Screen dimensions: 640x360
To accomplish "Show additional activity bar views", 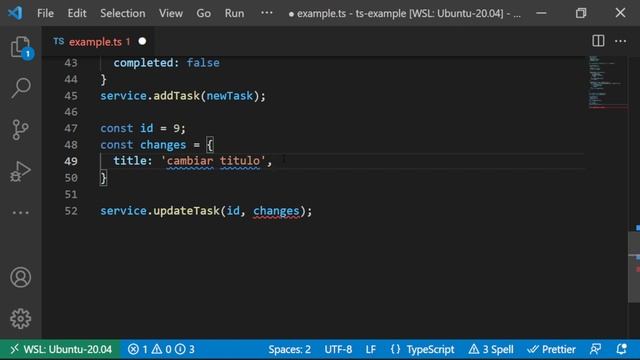I will coord(20,213).
